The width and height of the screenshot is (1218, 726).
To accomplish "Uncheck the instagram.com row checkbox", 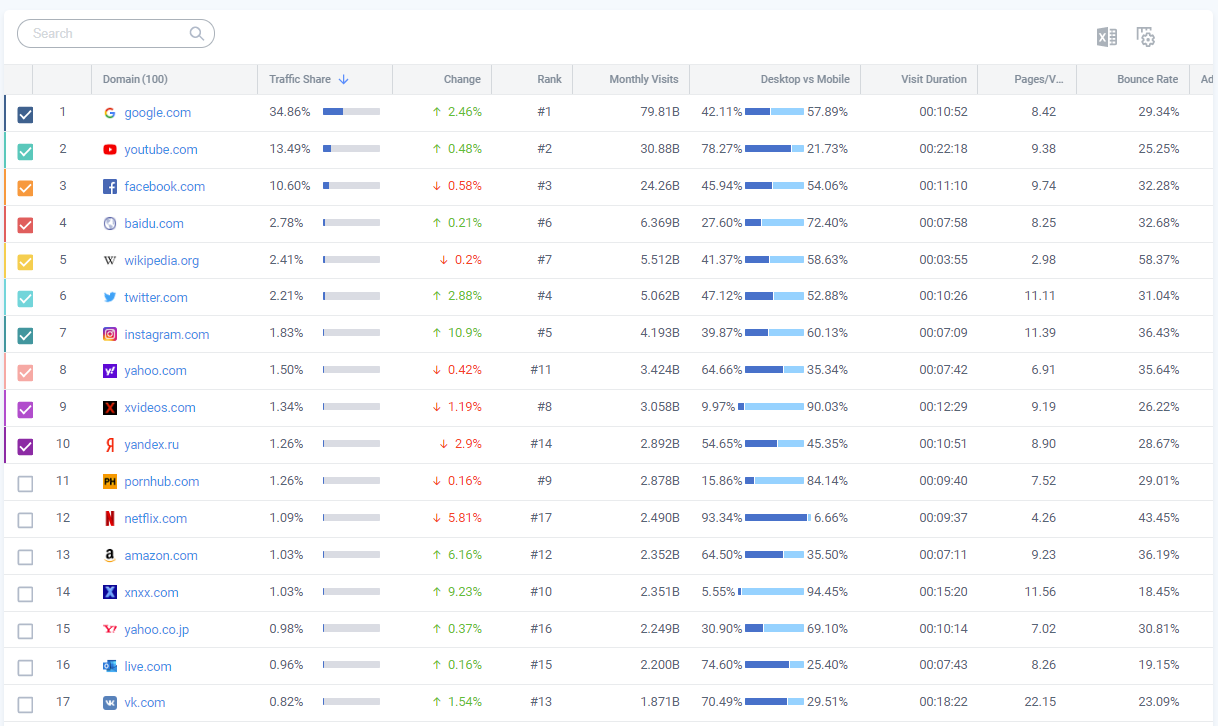I will (25, 336).
